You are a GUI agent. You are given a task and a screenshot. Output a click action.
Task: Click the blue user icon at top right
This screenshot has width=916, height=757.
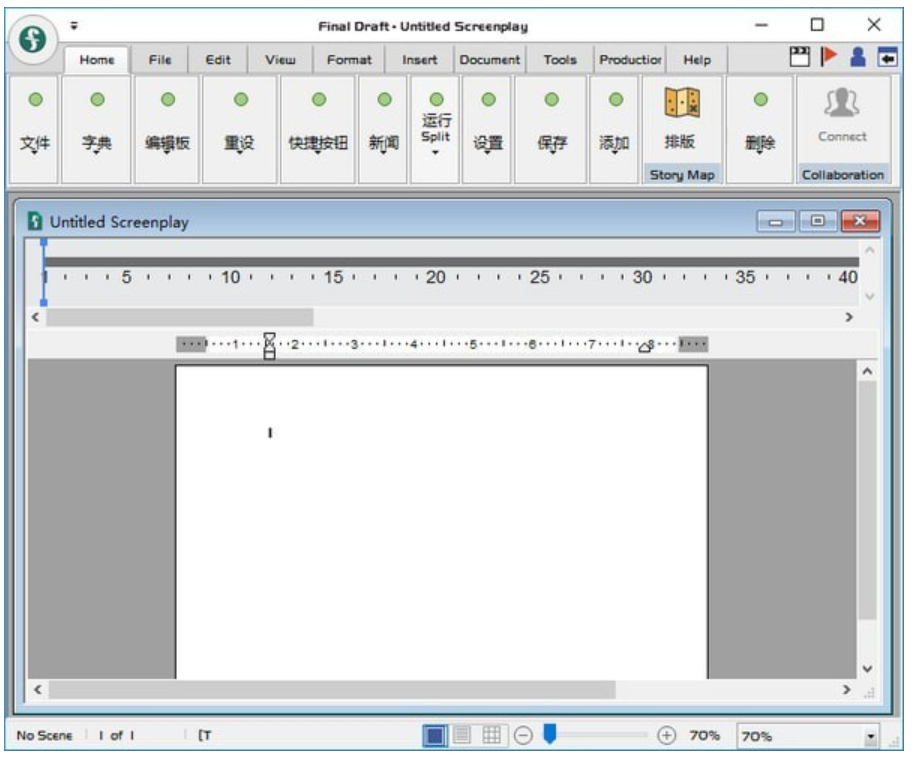(x=858, y=57)
